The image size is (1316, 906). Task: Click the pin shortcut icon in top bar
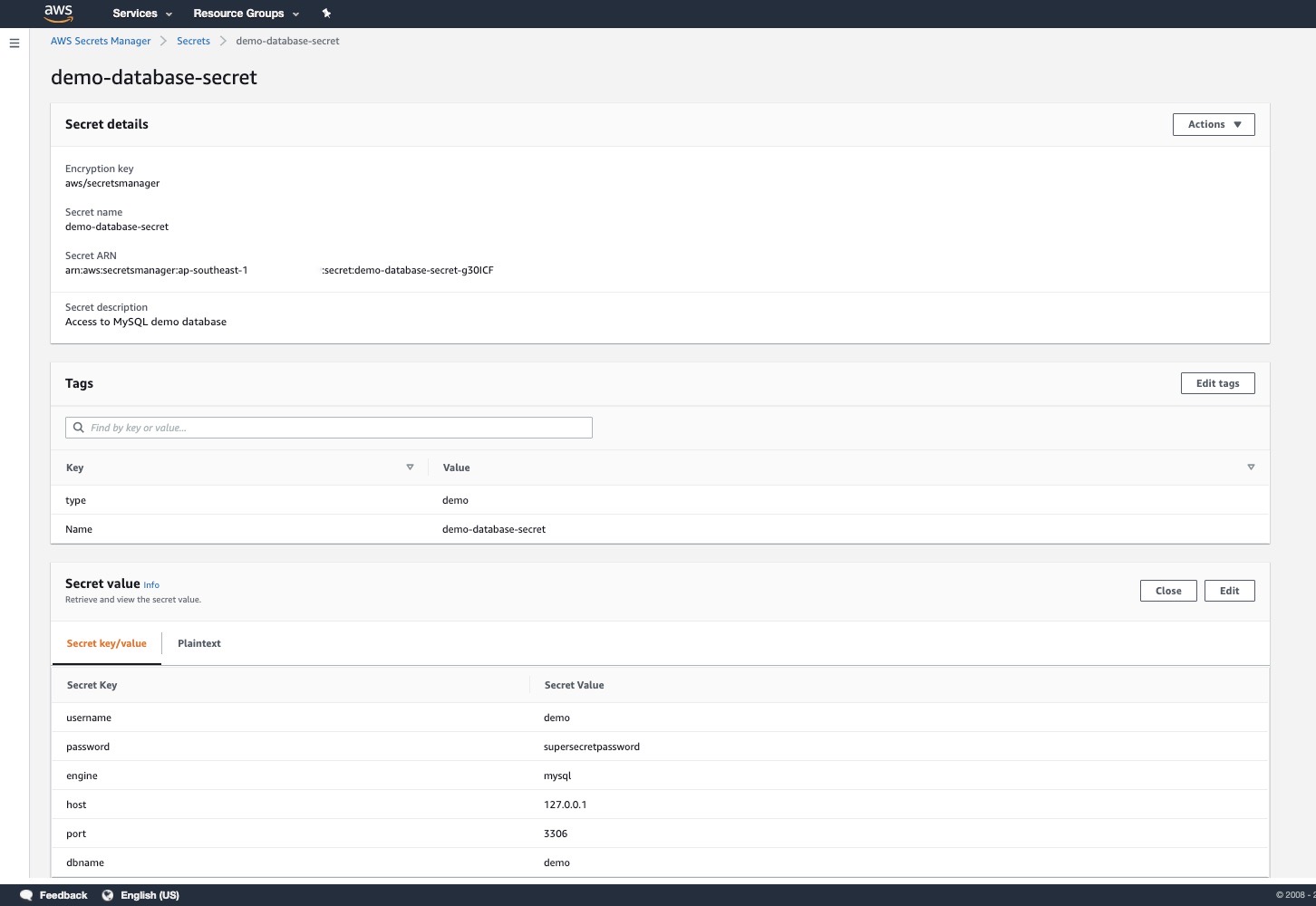point(326,14)
